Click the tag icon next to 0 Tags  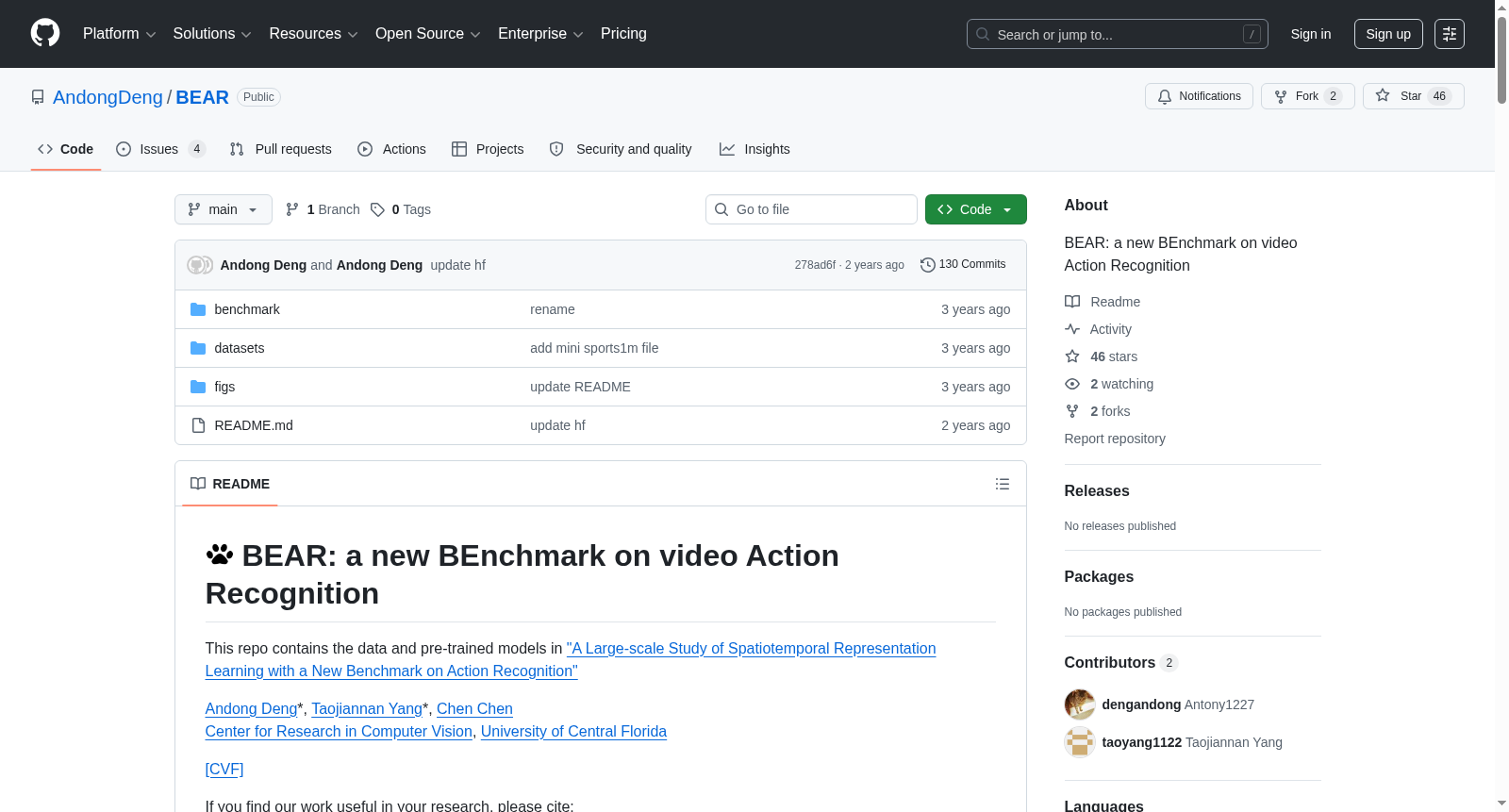tap(377, 209)
